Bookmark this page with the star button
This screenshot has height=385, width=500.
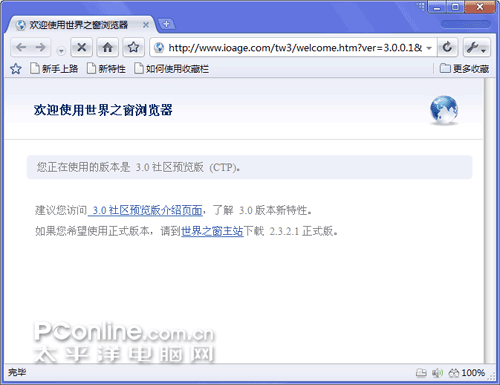pyautogui.click(x=133, y=47)
